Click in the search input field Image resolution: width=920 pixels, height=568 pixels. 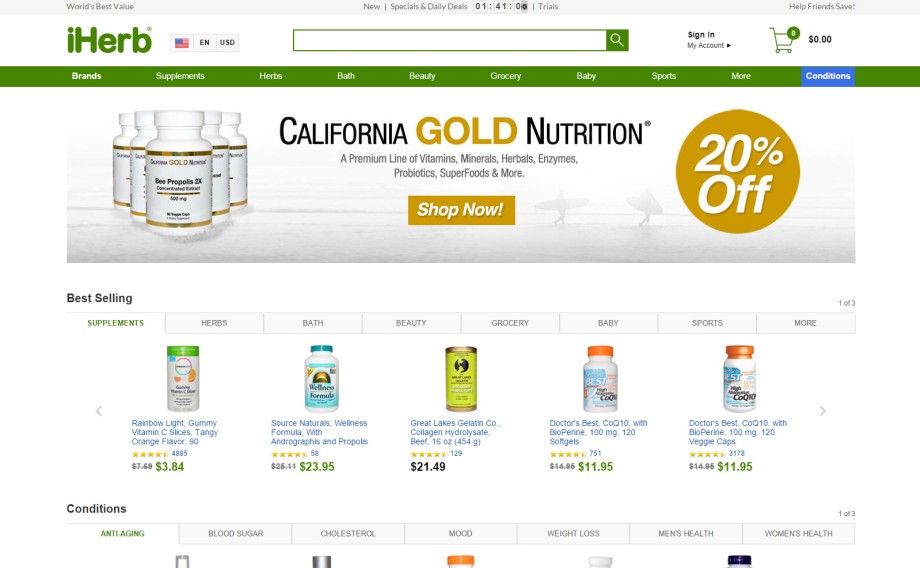point(449,40)
